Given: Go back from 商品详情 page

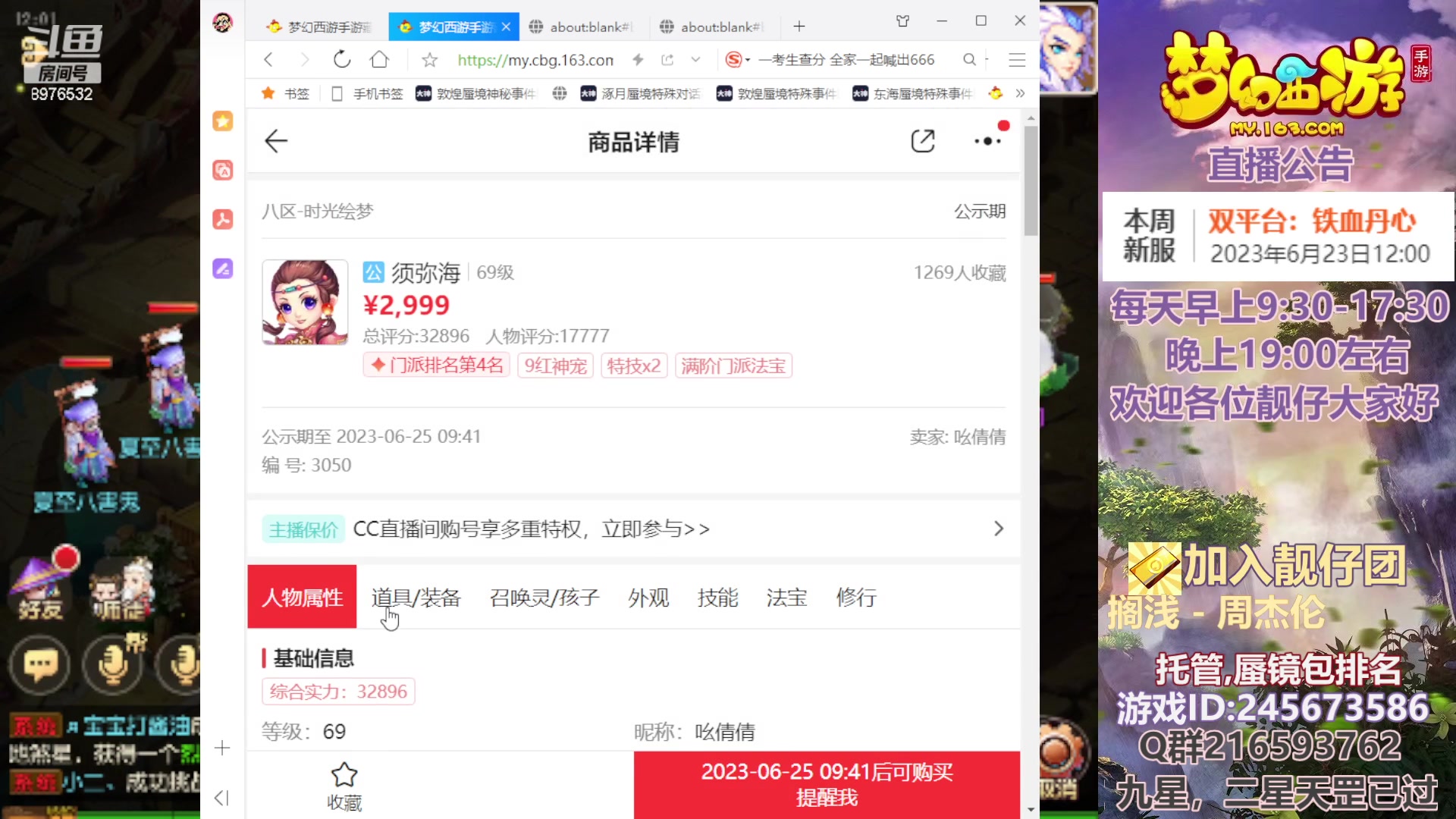Looking at the screenshot, I should [276, 141].
